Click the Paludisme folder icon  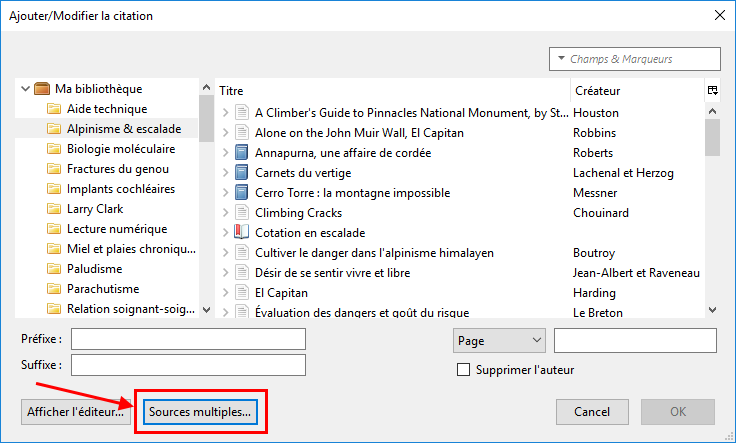tap(54, 268)
